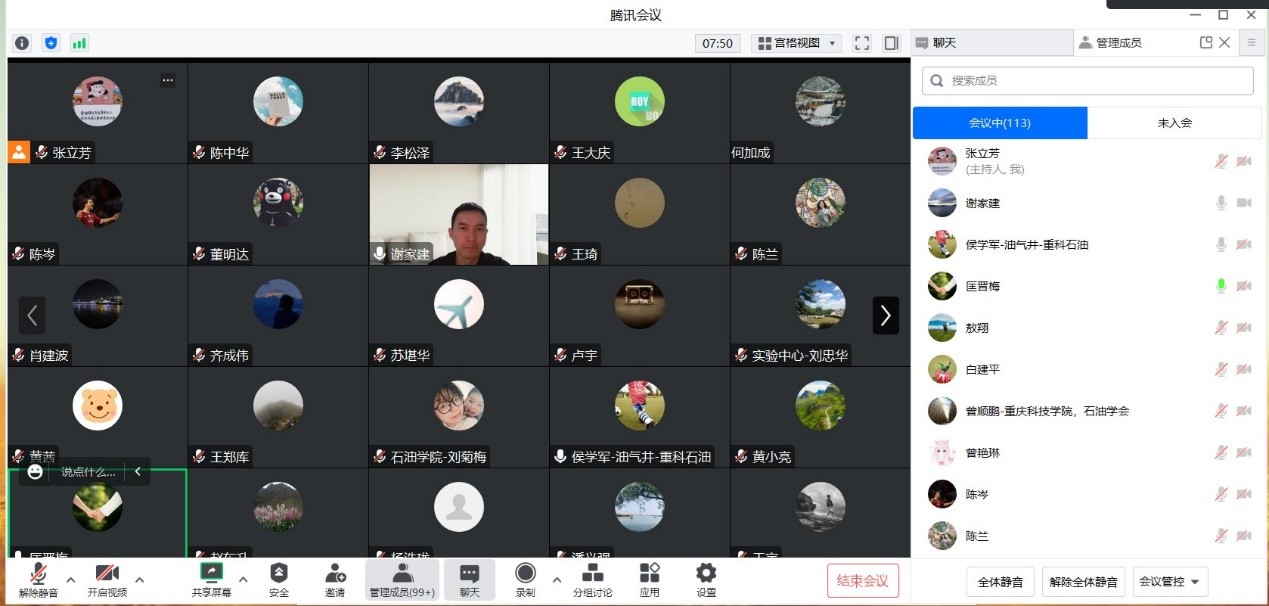1269x606 pixels.
Task: Click 苏堪华's airplane avatar tile
Action: click(459, 315)
